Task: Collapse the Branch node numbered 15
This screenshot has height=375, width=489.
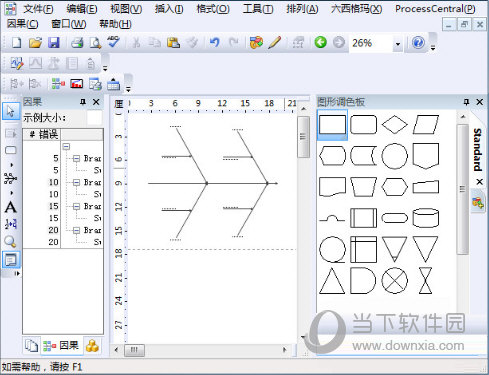Action: coord(76,206)
